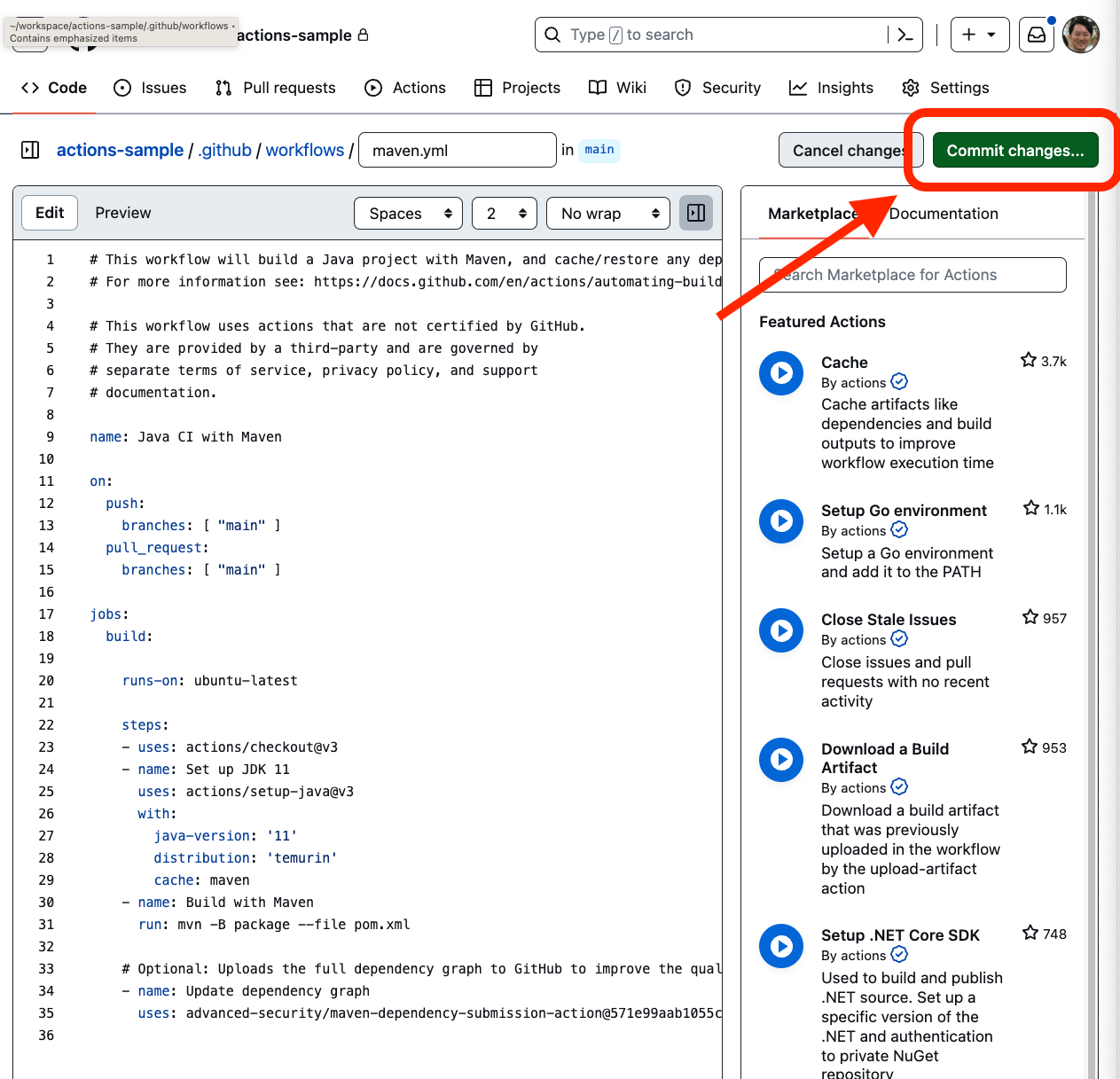This screenshot has width=1120, height=1079.
Task: Toggle the help side panel icon
Action: pyautogui.click(x=696, y=213)
